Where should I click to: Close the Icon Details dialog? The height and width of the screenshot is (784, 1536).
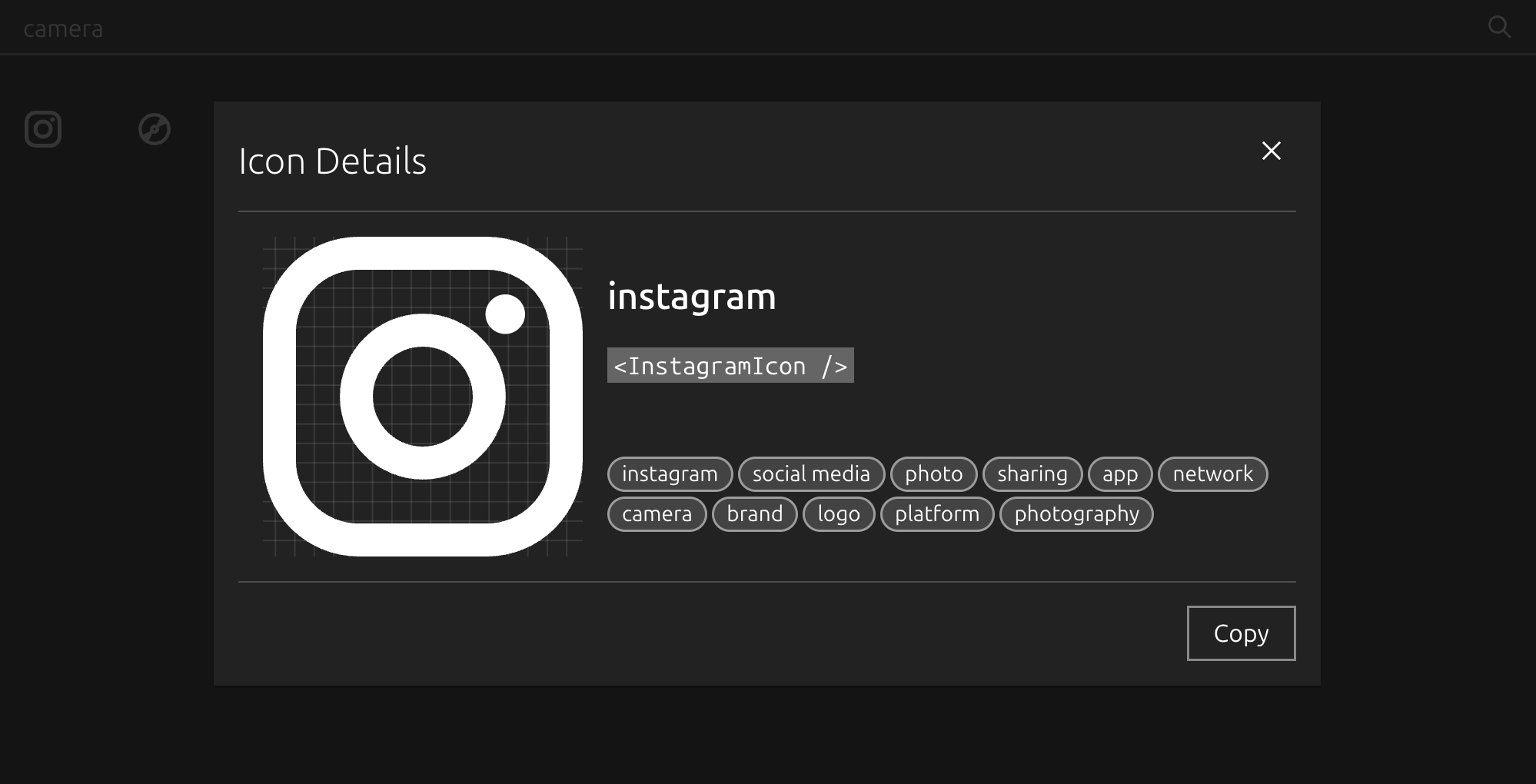pos(1272,151)
